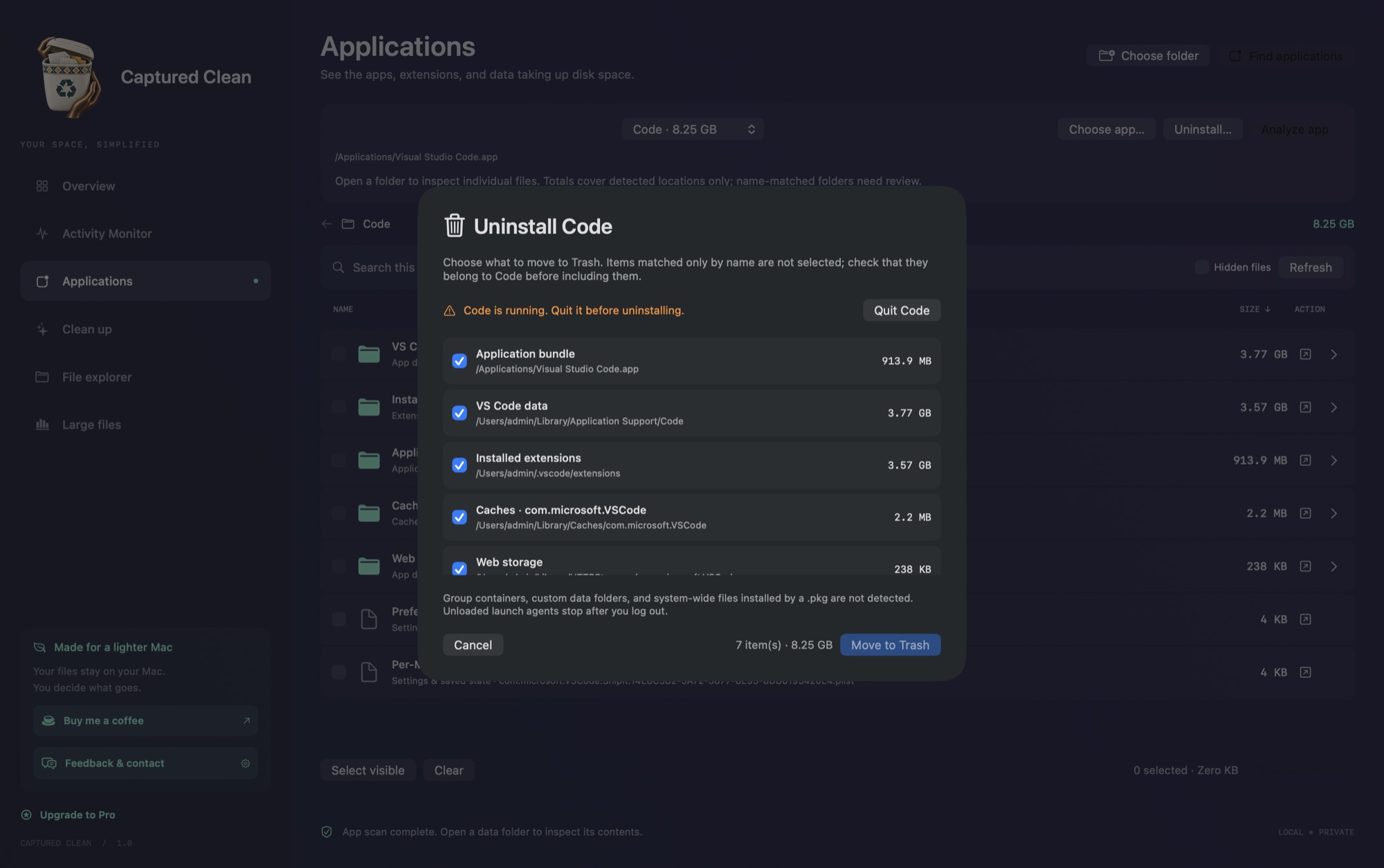
Task: Reveal the Prefe row in Finder
Action: tap(1305, 619)
